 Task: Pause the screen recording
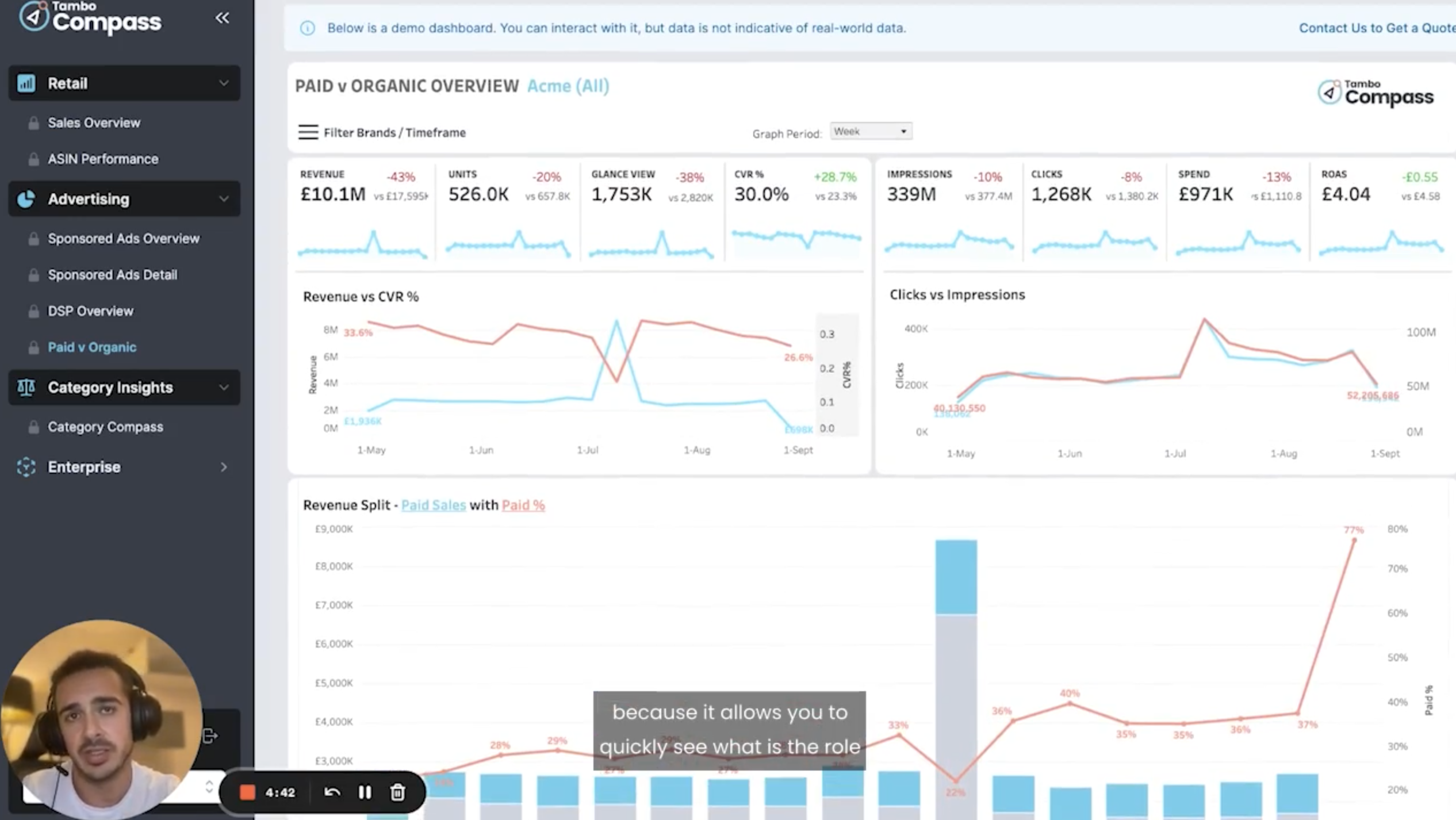(x=365, y=792)
